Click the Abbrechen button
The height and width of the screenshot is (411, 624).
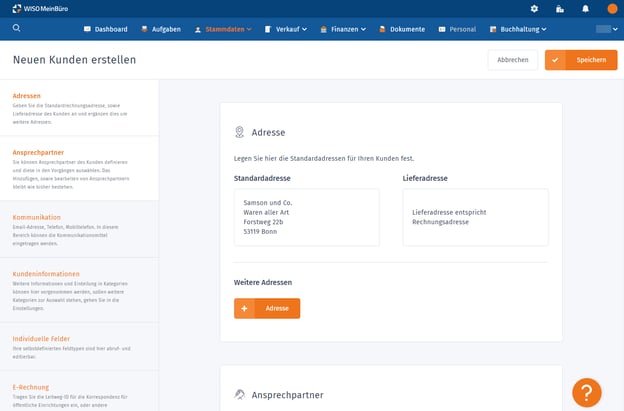click(512, 60)
